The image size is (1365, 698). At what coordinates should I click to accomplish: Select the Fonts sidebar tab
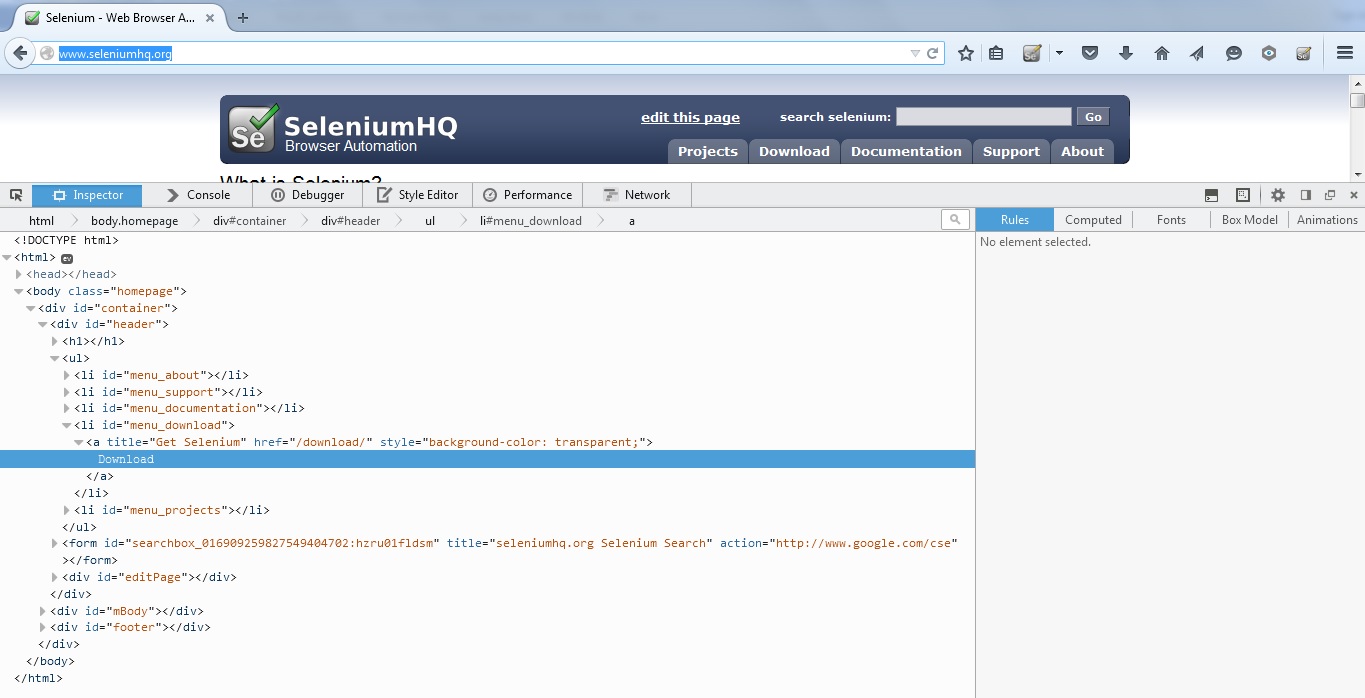pos(1171,220)
